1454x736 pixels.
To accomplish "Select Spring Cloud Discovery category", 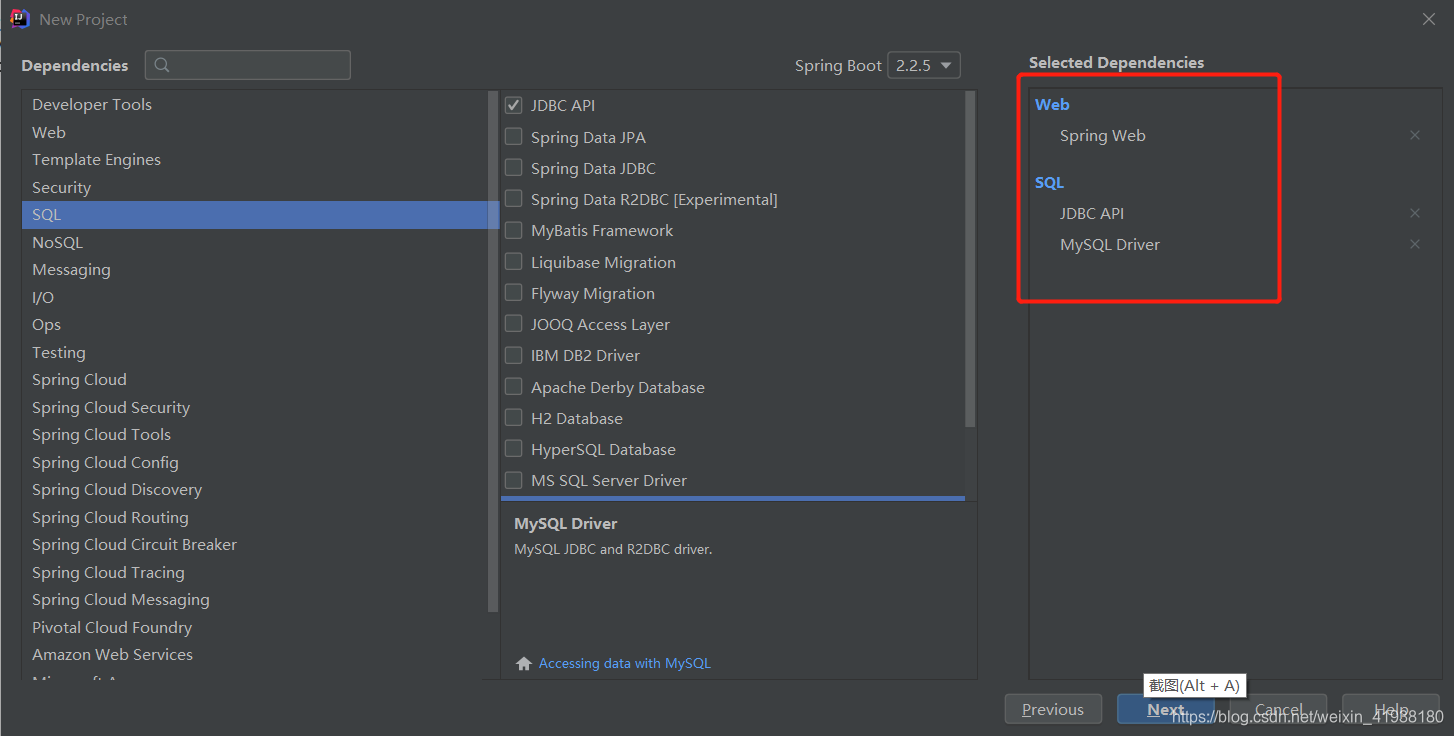I will point(254,490).
